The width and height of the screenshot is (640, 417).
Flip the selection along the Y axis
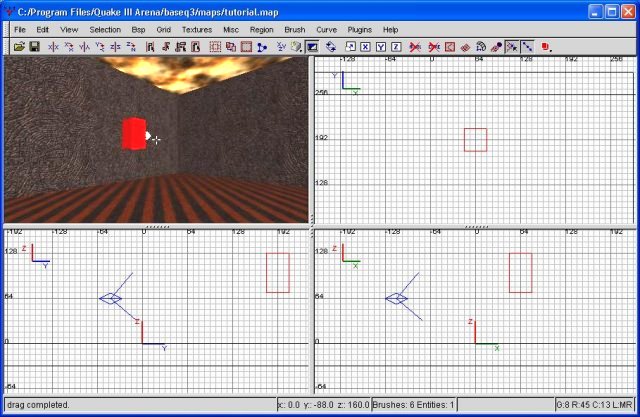(84, 47)
